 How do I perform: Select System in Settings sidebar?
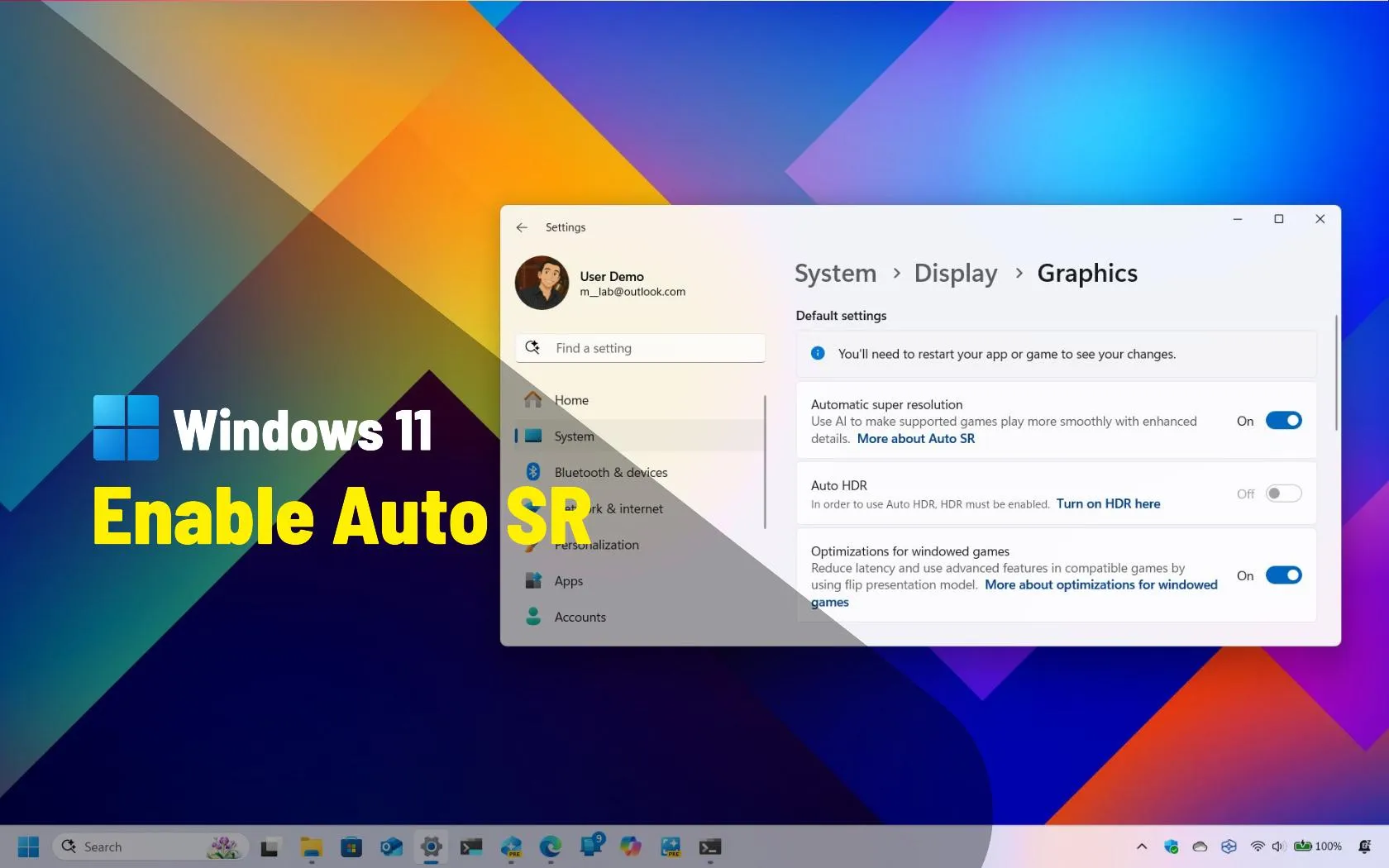638,436
